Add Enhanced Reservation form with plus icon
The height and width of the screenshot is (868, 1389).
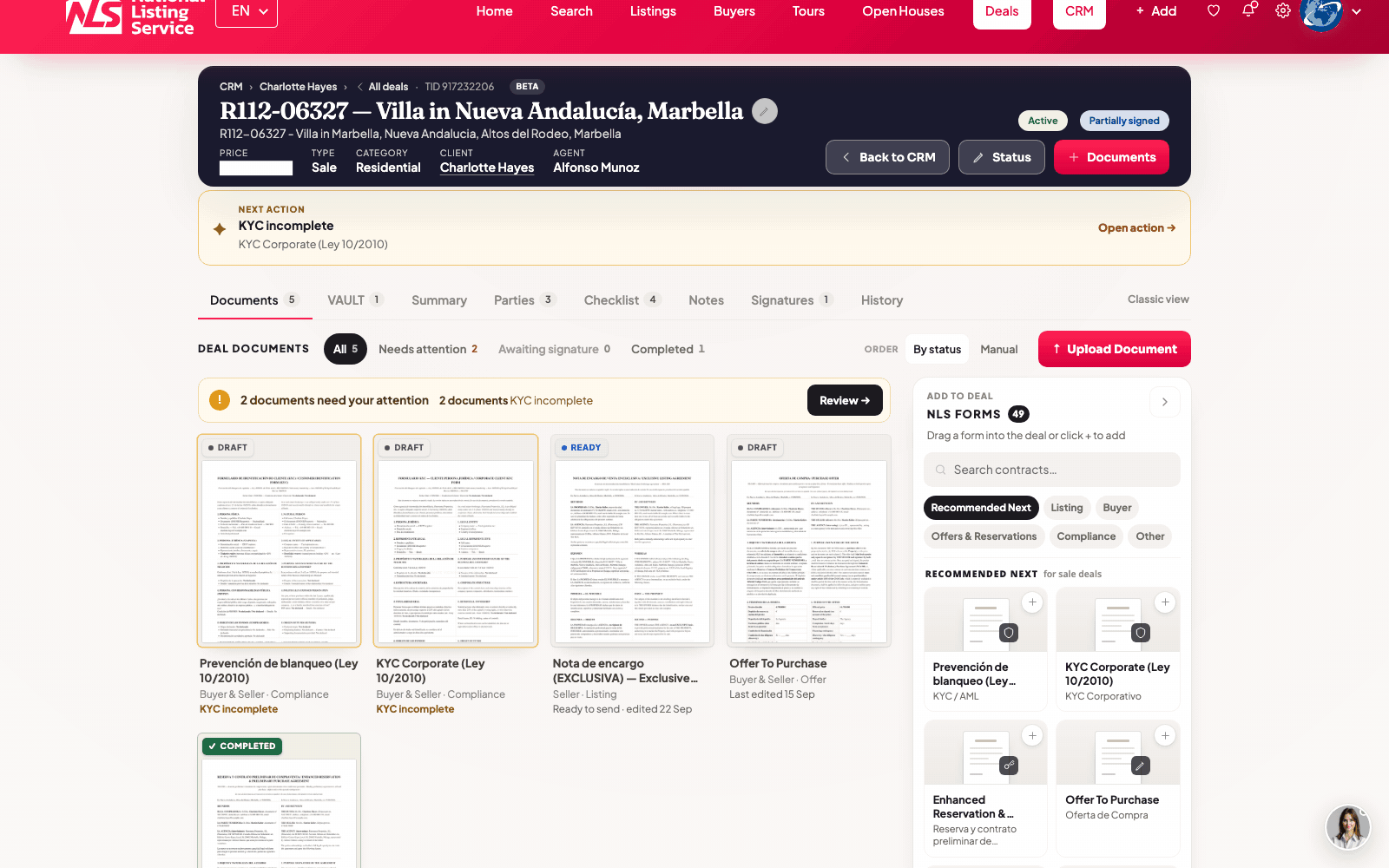pos(1032,736)
